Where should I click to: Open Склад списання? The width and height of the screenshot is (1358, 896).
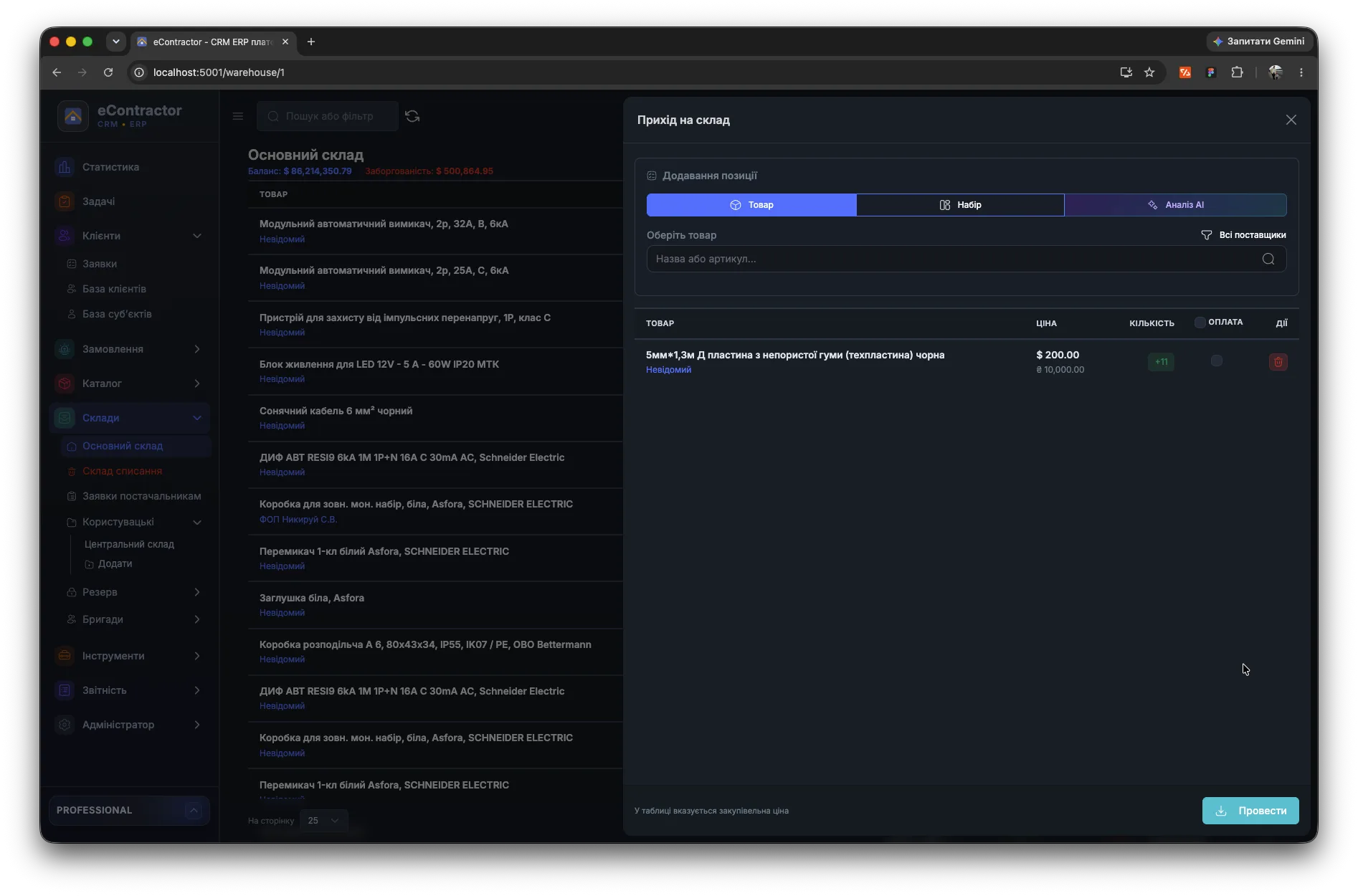point(122,471)
